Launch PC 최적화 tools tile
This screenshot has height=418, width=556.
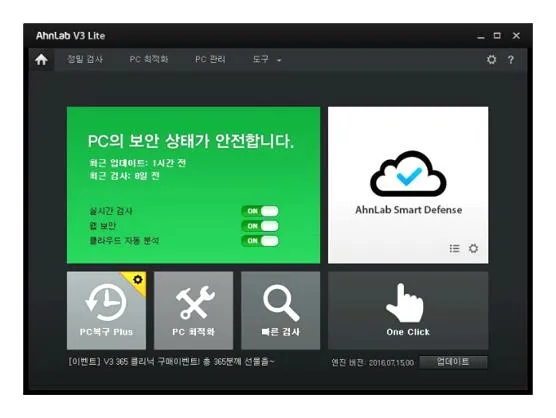coord(194,311)
